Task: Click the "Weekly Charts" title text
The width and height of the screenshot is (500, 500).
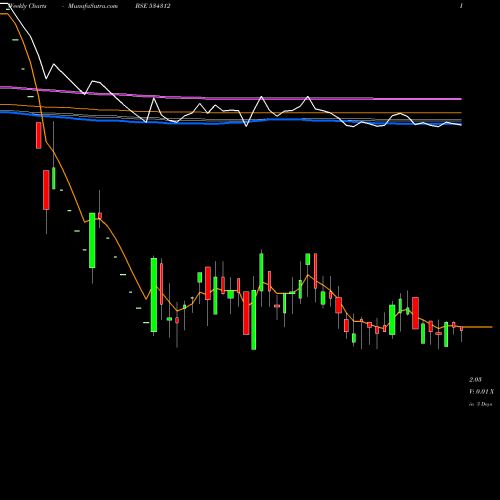Action: click(27, 6)
